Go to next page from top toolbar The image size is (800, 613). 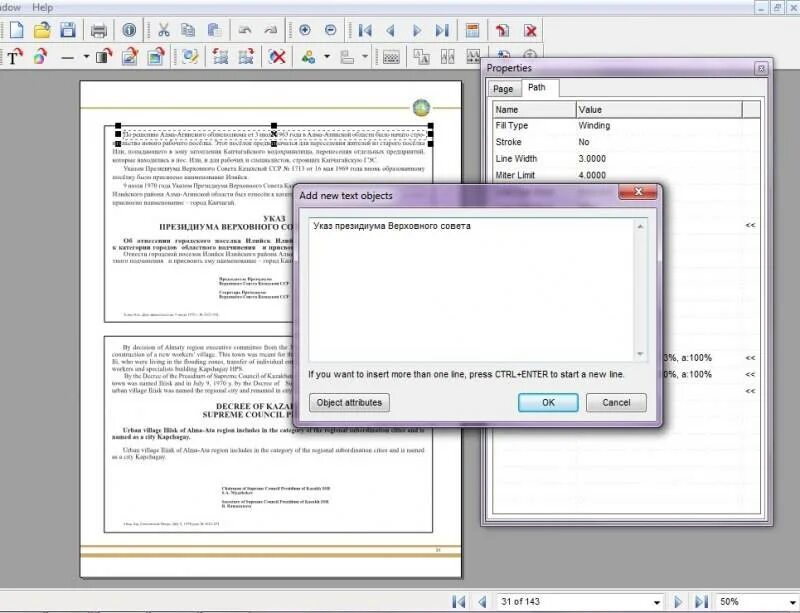coord(416,31)
